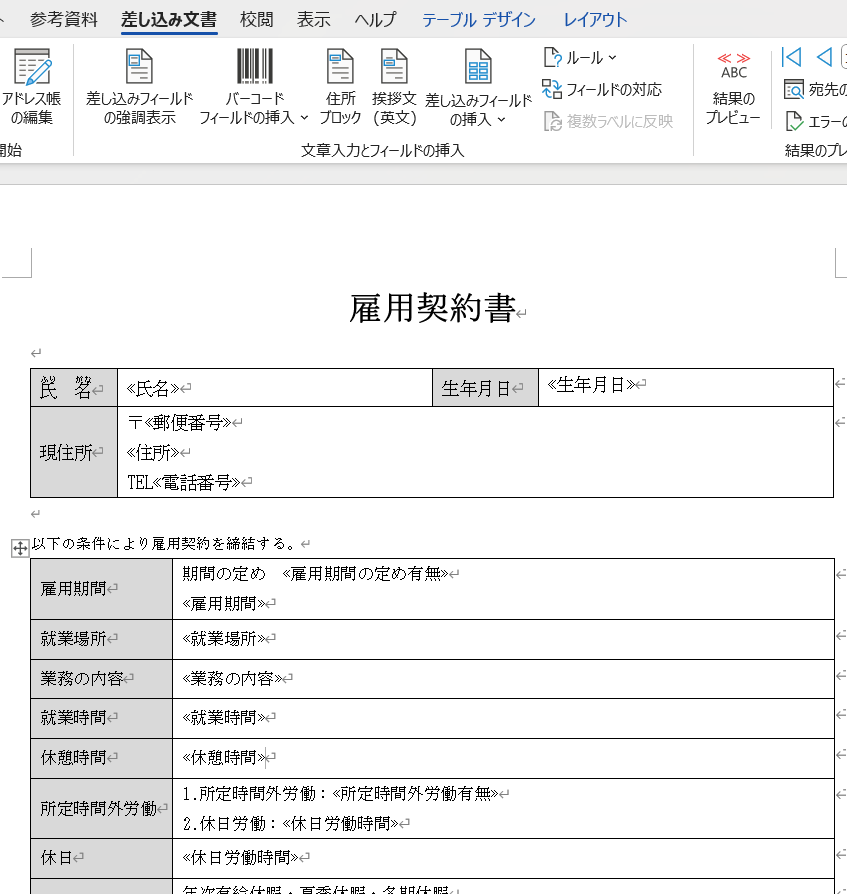The width and height of the screenshot is (847, 894).
Task: Click the «郵便番号» merge field
Action: [x=188, y=422]
